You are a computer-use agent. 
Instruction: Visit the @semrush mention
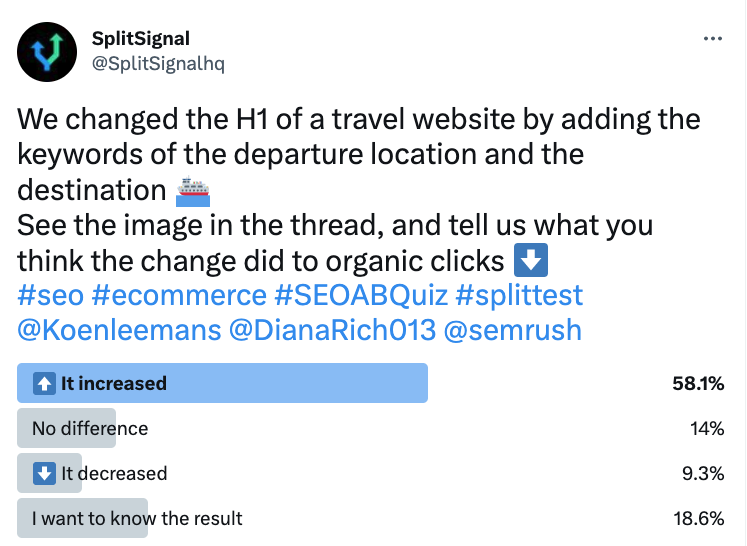tap(513, 330)
